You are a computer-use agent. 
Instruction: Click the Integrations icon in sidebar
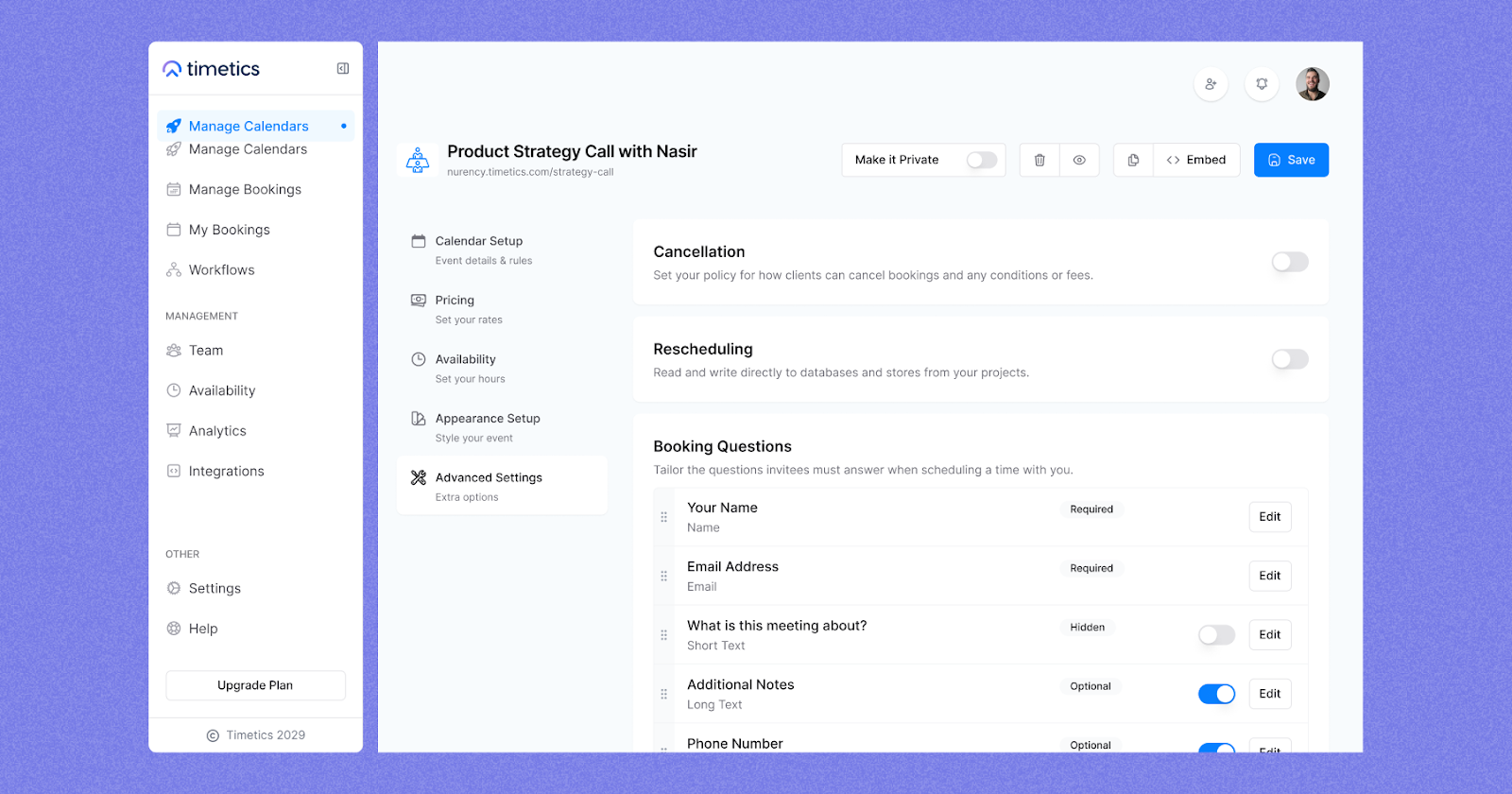(174, 471)
